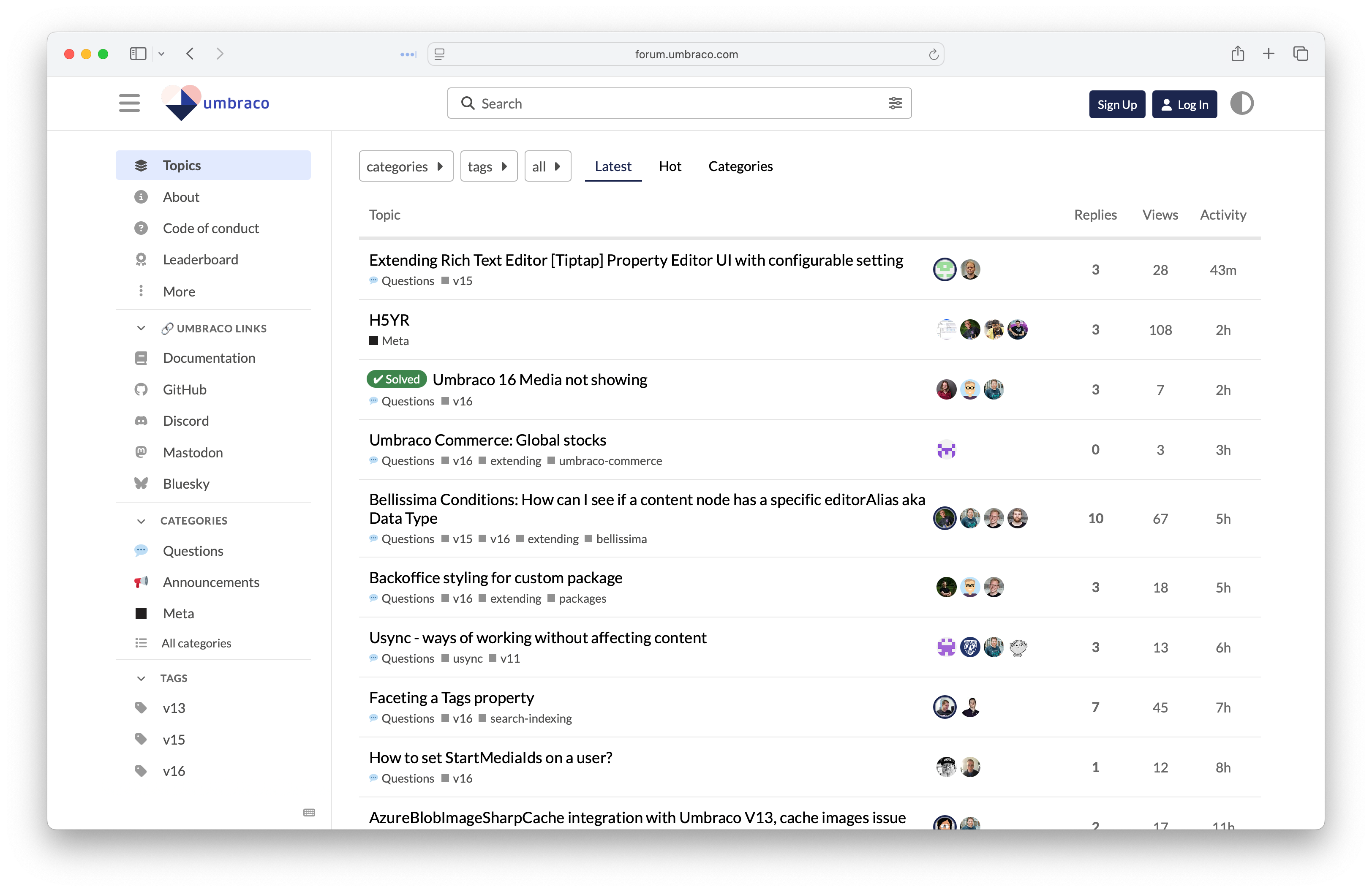
Task: Toggle the reader view icon in address bar
Action: (440, 54)
